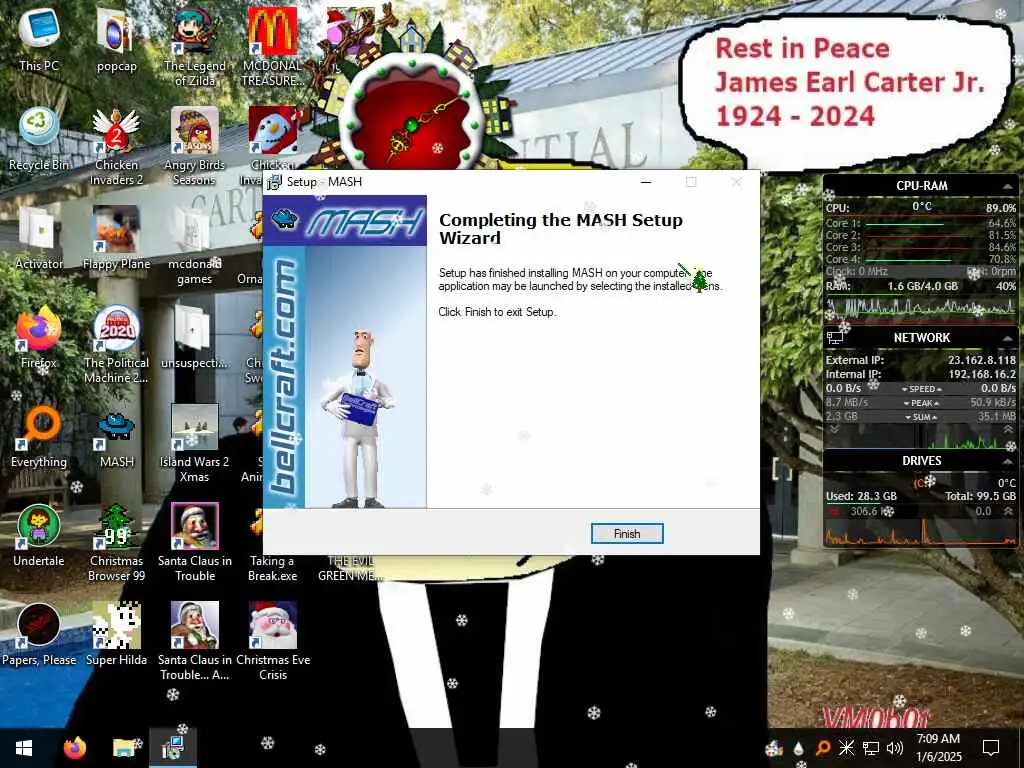Image resolution: width=1024 pixels, height=768 pixels.
Task: Launch Santa Claus in Trouble... A... shortcut
Action: 195,642
